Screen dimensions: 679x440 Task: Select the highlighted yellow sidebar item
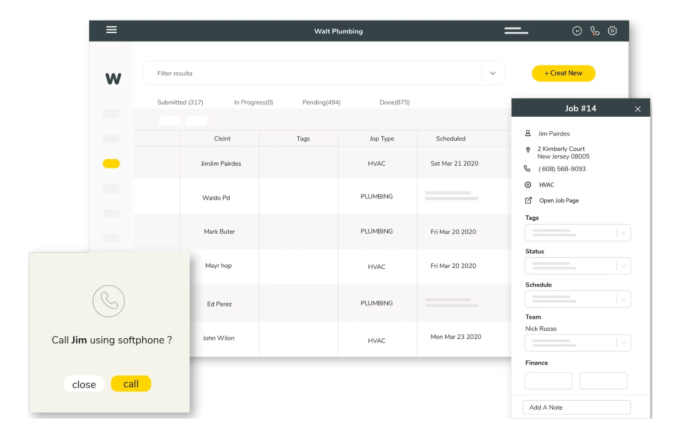(111, 163)
